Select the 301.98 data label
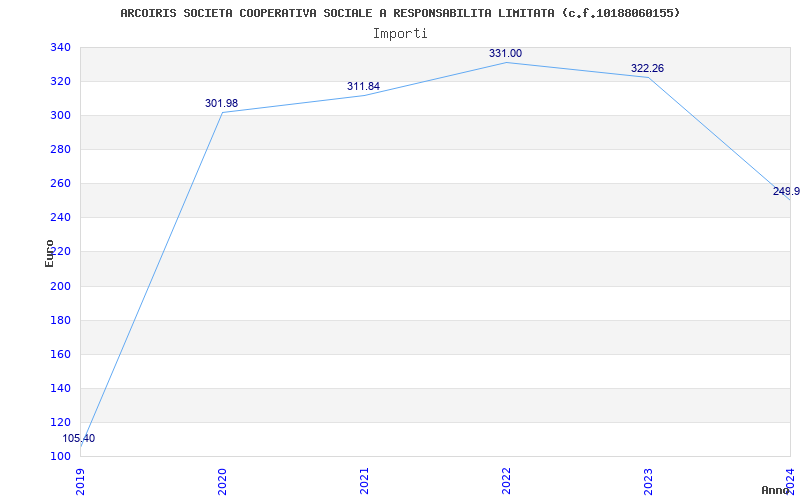The height and width of the screenshot is (500, 800). (x=221, y=104)
